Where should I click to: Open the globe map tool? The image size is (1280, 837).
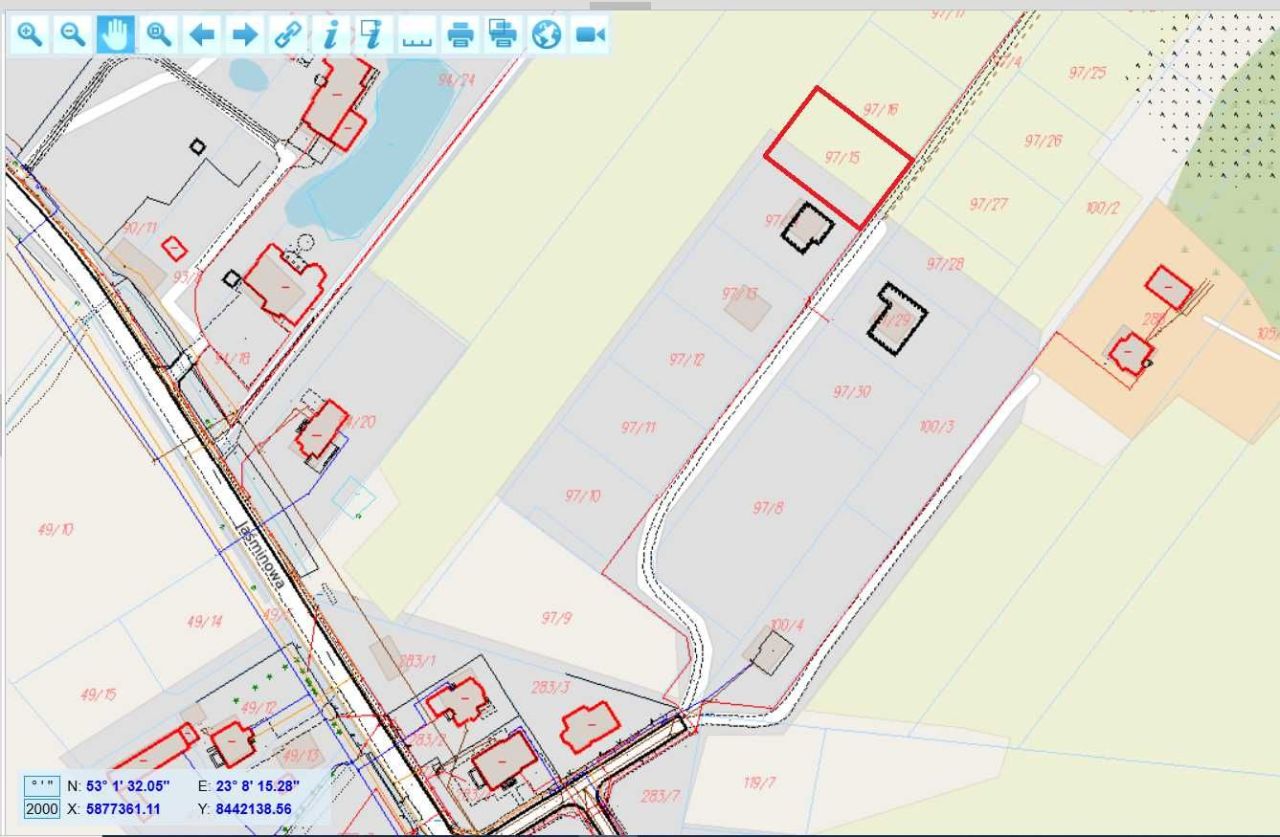point(546,35)
